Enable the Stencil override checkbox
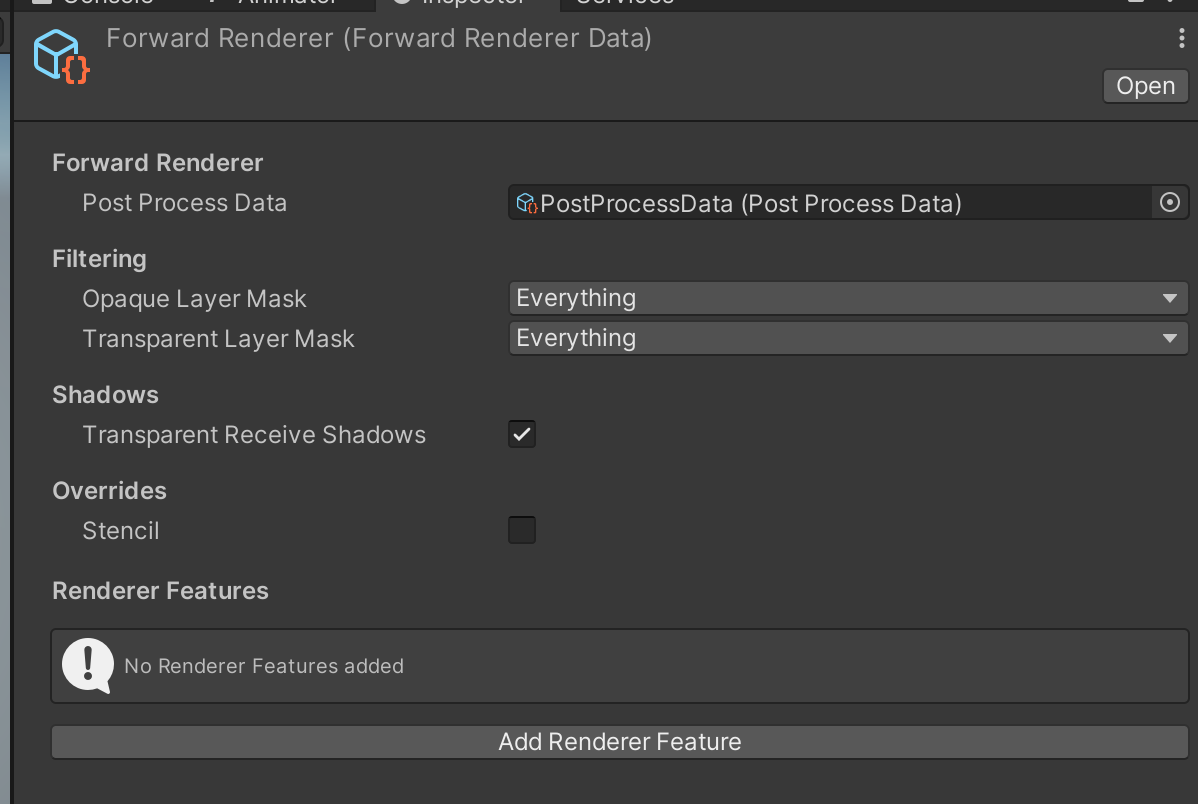The height and width of the screenshot is (804, 1198). 522,530
